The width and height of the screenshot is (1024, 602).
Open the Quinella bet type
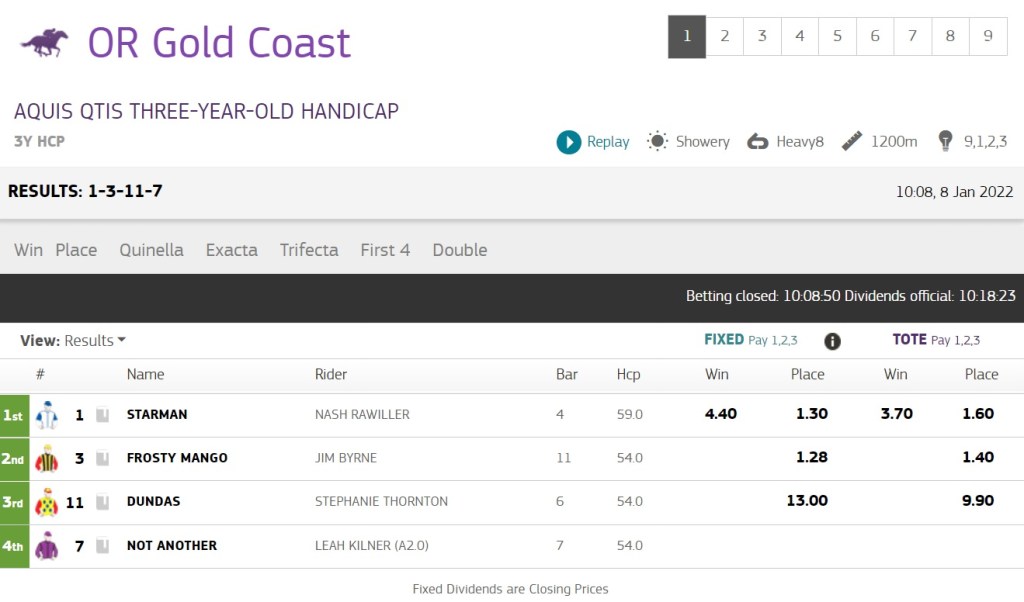pyautogui.click(x=151, y=250)
